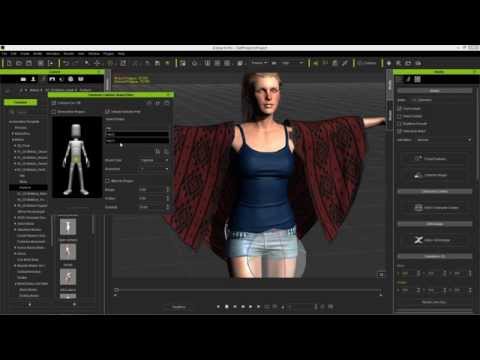Click the timeline playhead at start of slider

tap(116, 290)
